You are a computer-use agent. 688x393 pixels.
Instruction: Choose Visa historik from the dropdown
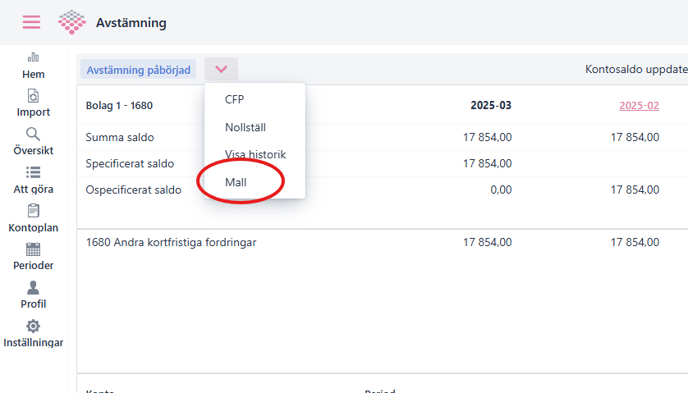click(255, 154)
